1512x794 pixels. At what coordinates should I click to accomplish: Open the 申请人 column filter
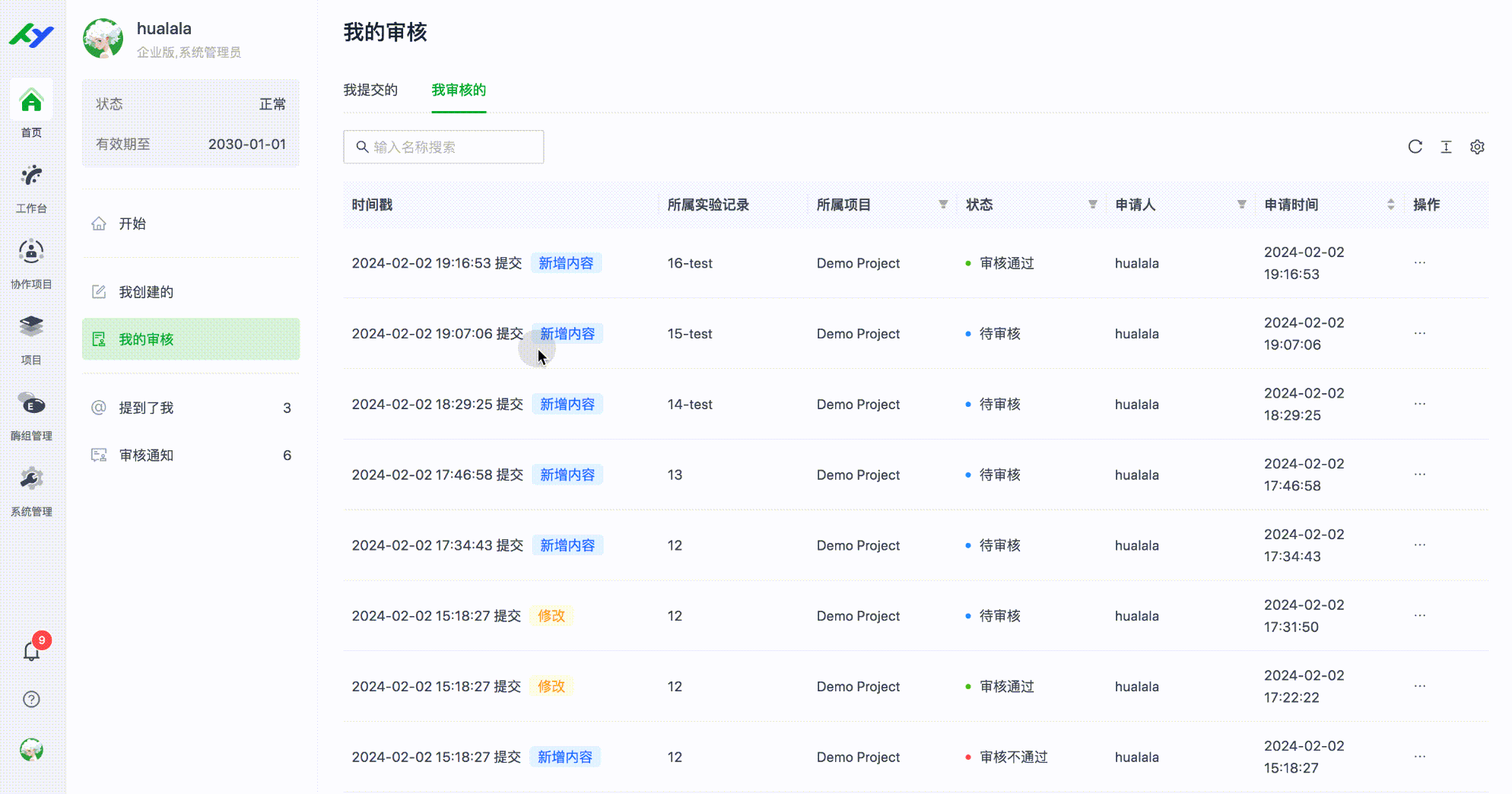coord(1241,205)
